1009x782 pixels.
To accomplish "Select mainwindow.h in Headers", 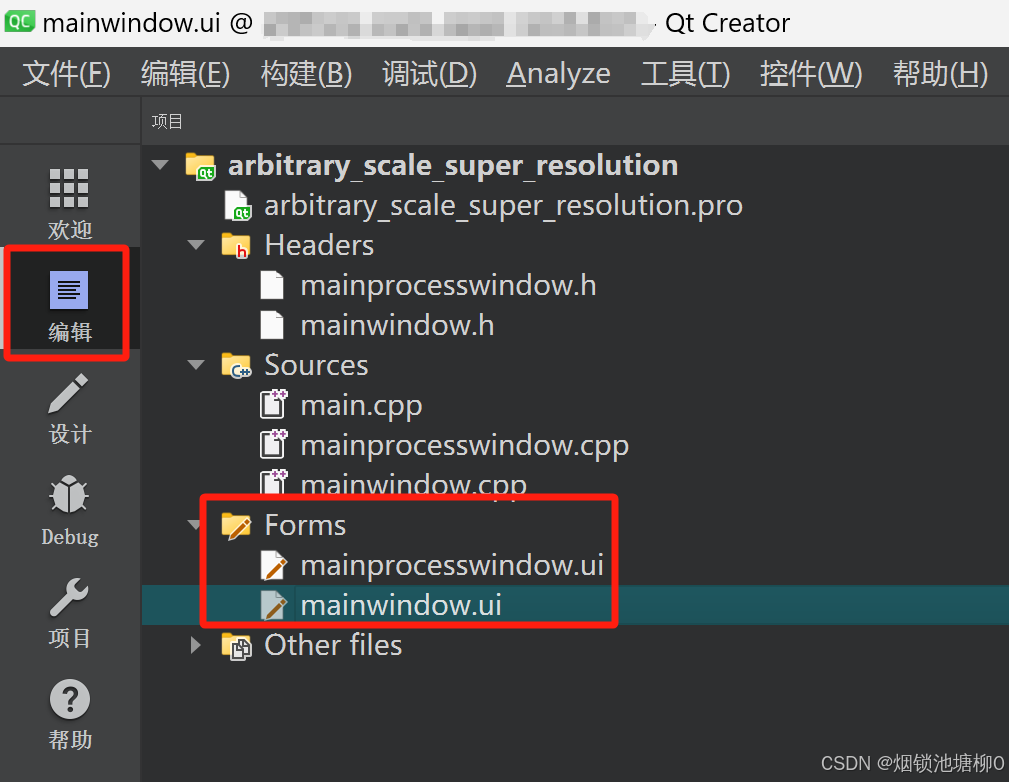I will pos(398,326).
